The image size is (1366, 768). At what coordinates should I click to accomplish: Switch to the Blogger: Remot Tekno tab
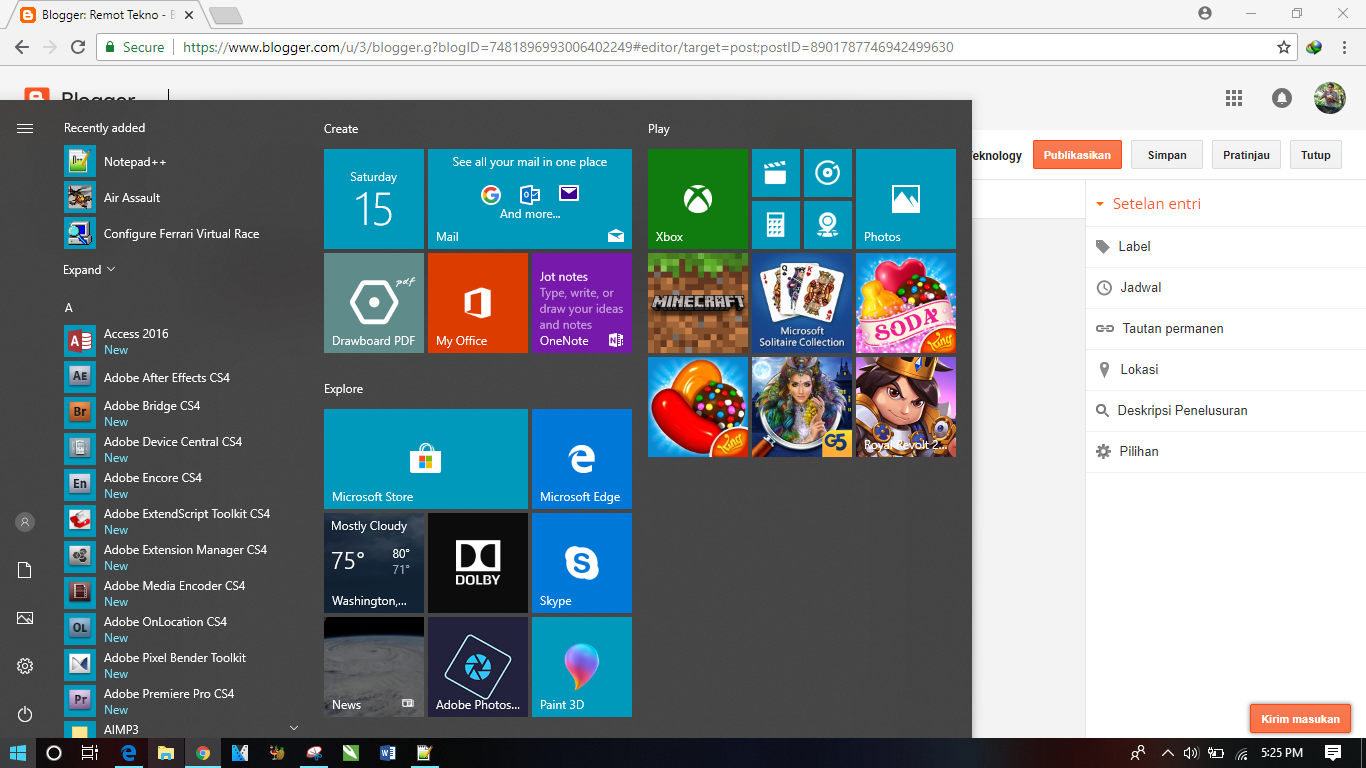pos(100,14)
